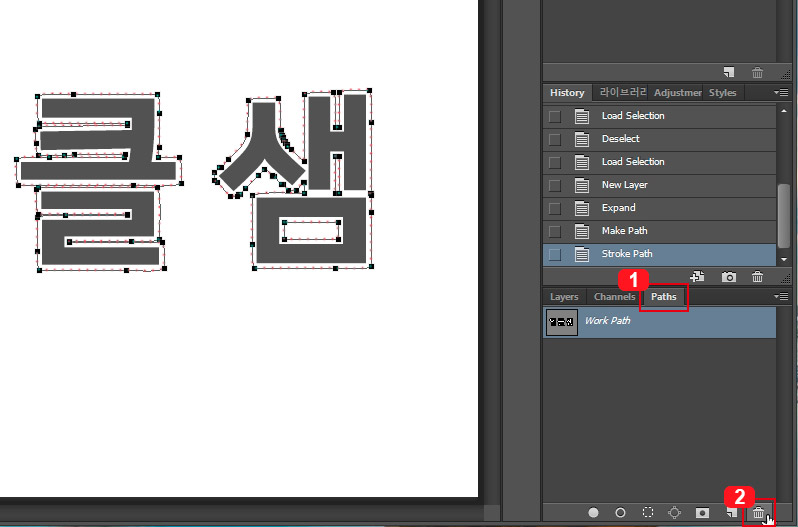
Task: Switch to the Channels tab
Action: click(x=614, y=297)
